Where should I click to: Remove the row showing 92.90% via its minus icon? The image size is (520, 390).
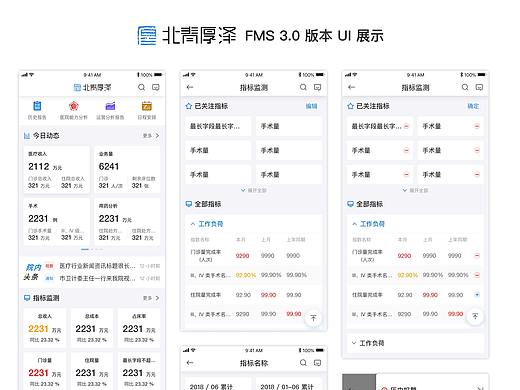click(477, 275)
